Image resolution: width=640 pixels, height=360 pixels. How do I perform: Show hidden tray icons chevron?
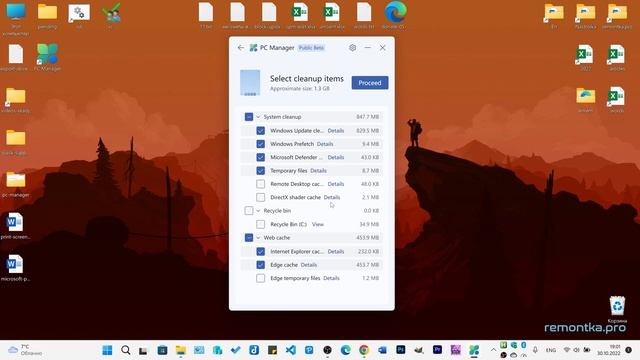coord(493,350)
